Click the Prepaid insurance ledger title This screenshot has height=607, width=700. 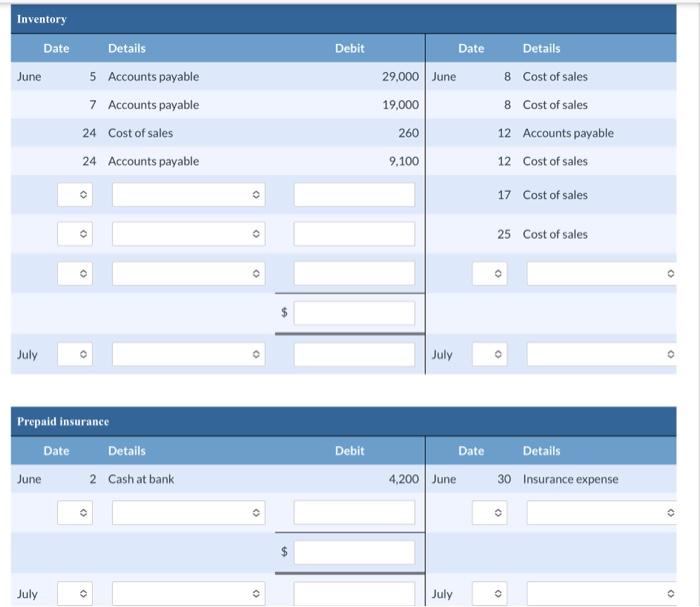(x=63, y=421)
